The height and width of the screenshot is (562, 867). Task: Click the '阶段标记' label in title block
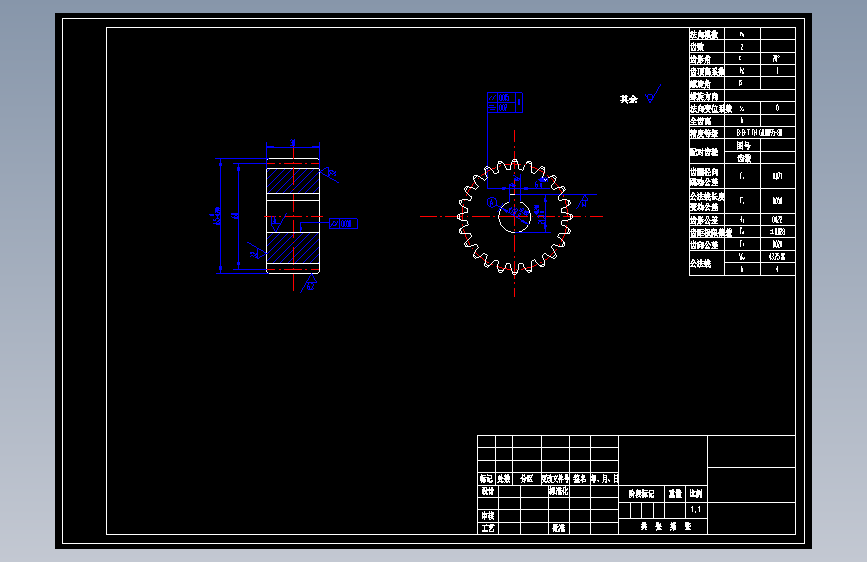[x=641, y=493]
